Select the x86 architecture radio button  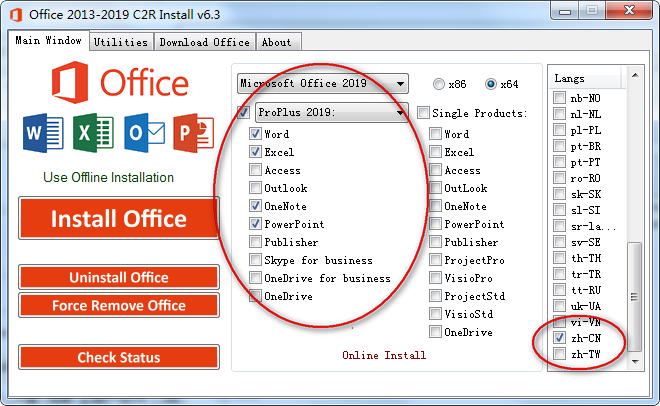point(439,84)
